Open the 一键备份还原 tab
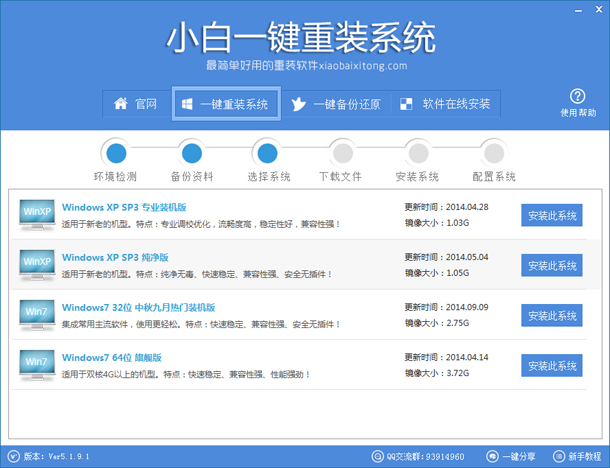 click(x=335, y=104)
